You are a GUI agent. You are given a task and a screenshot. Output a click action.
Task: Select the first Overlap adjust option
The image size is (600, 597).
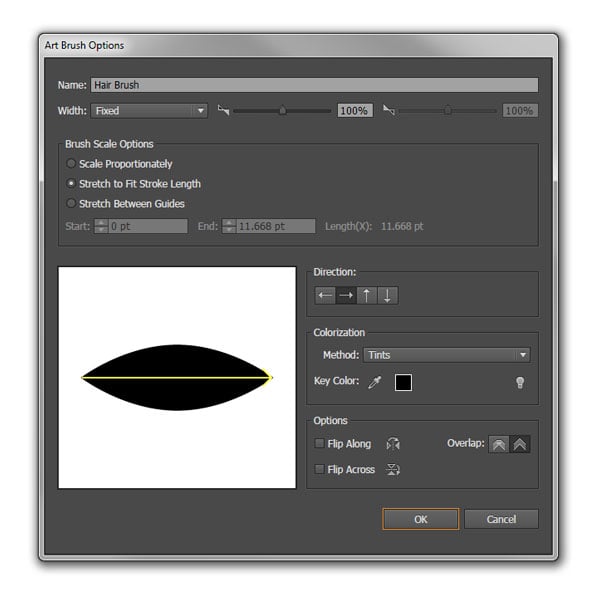tap(499, 444)
